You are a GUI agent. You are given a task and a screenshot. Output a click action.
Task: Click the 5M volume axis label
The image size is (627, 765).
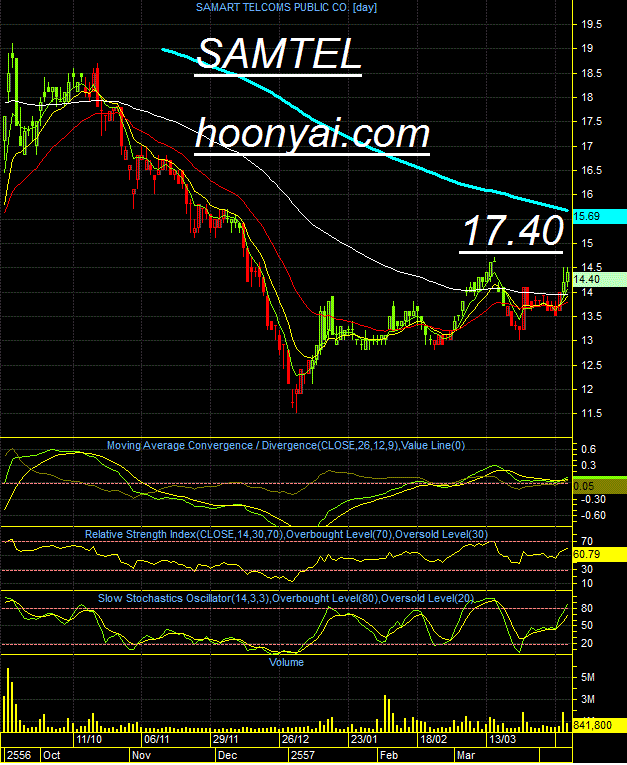(x=588, y=677)
